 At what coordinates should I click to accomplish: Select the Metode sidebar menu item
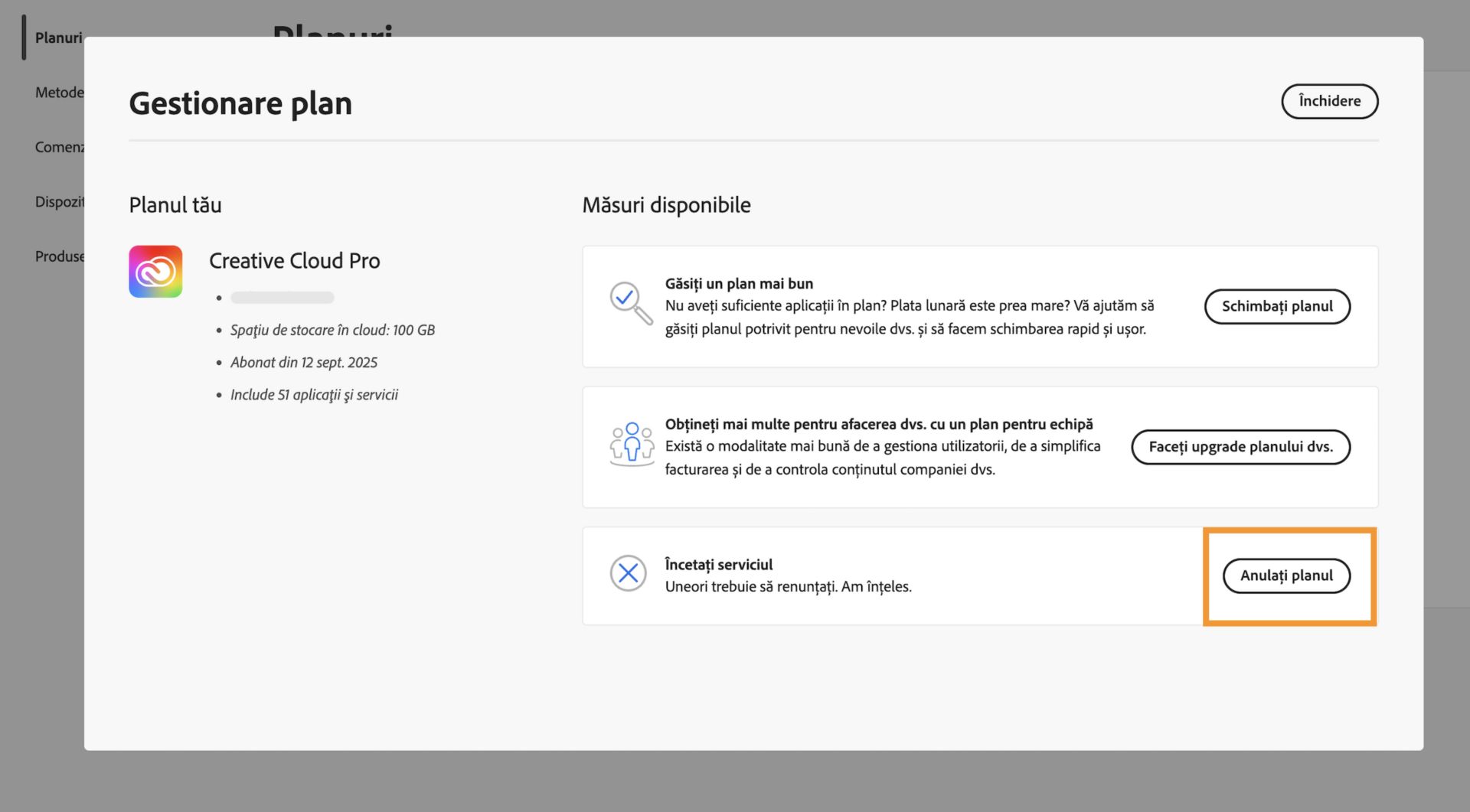coord(59,93)
